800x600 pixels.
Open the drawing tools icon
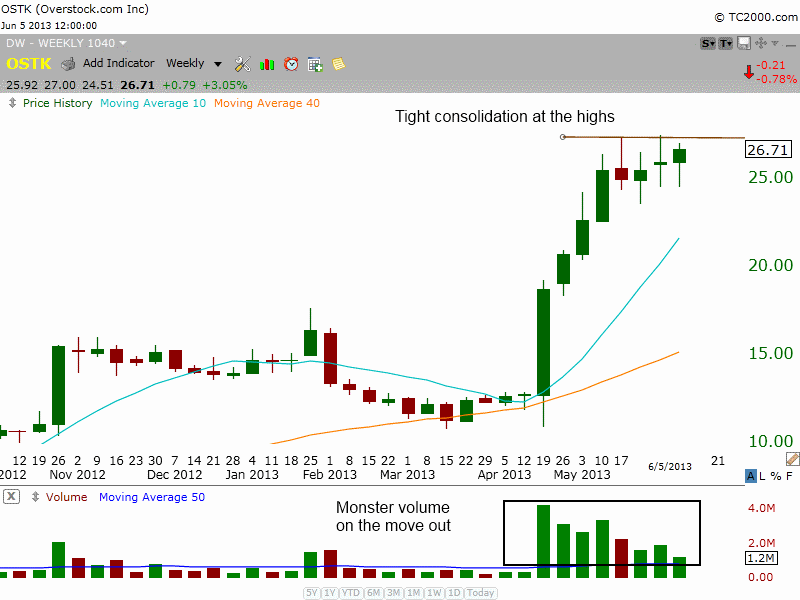(x=242, y=64)
